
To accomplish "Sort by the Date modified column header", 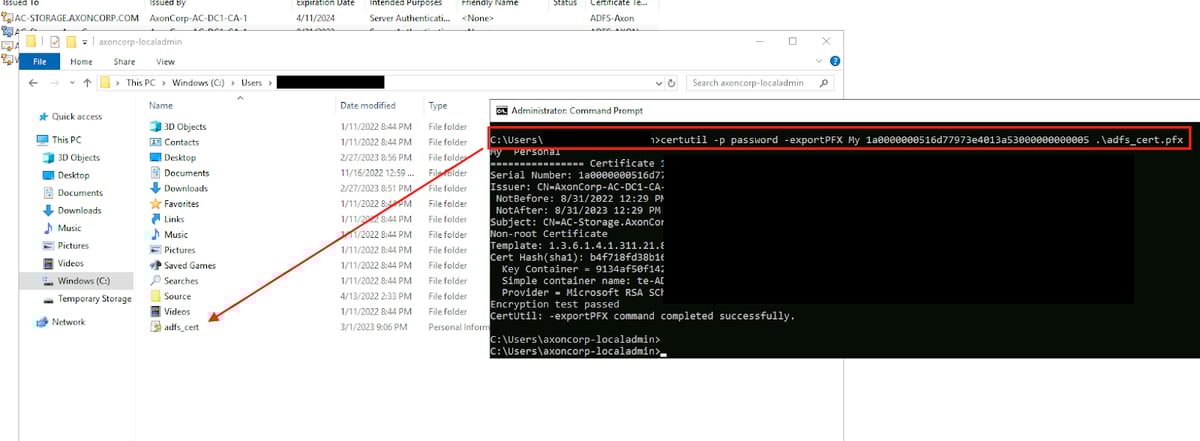I will [368, 105].
